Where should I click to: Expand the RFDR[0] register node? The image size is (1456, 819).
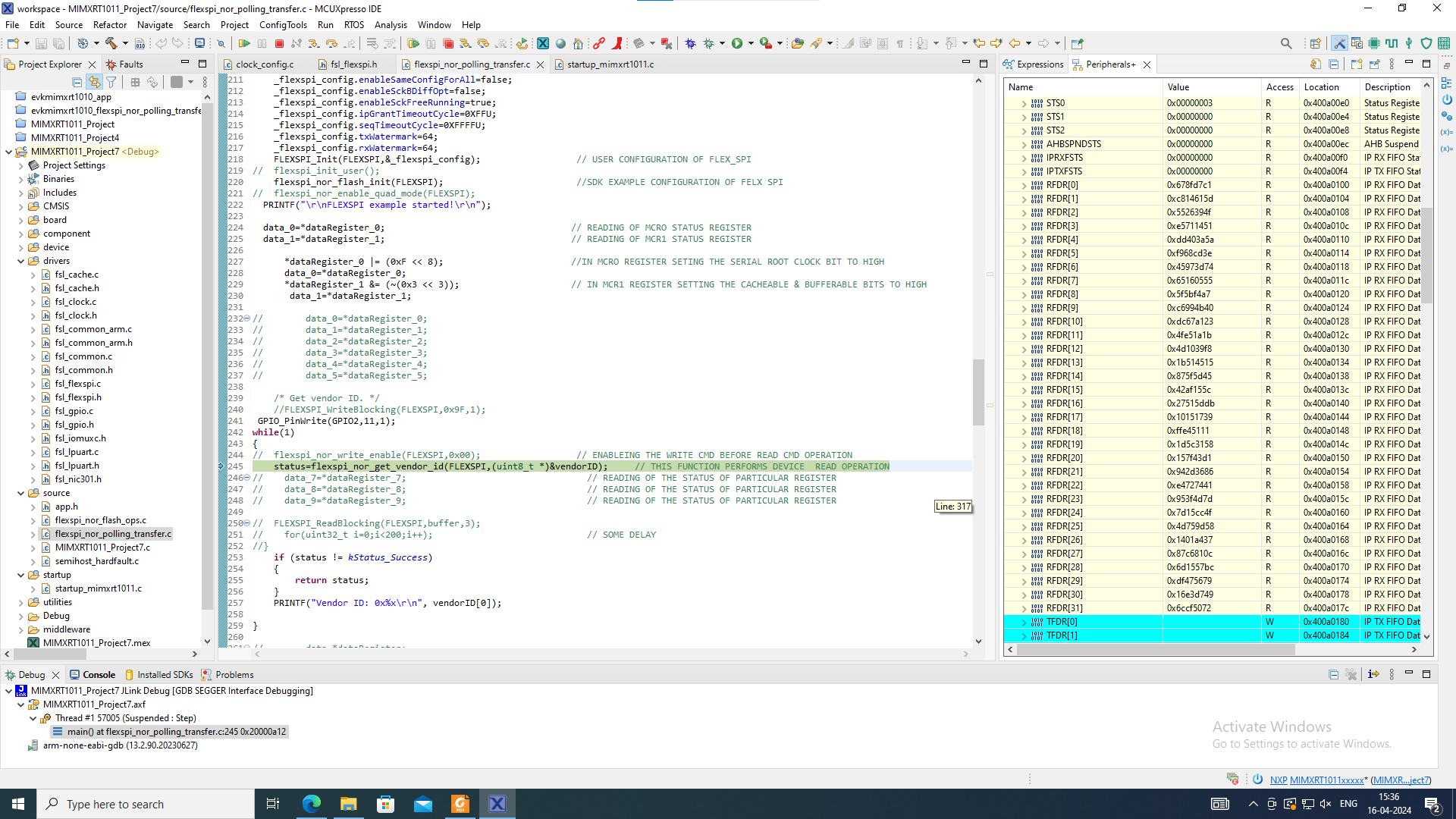[1025, 184]
